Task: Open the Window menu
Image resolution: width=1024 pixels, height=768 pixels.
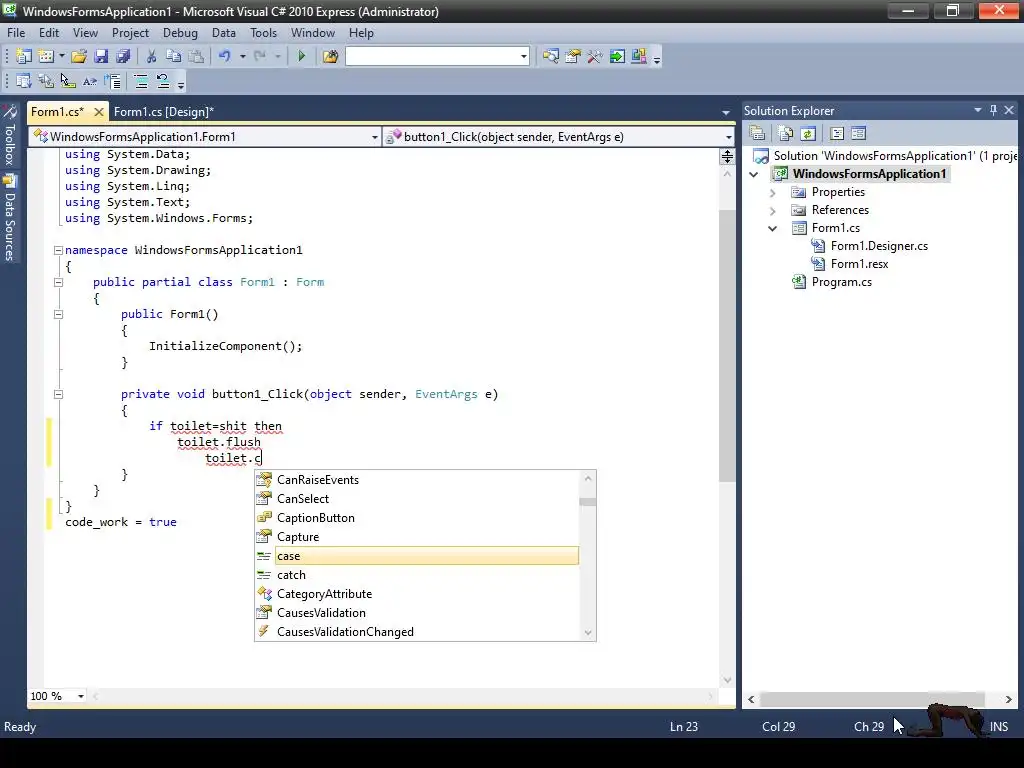Action: click(313, 33)
